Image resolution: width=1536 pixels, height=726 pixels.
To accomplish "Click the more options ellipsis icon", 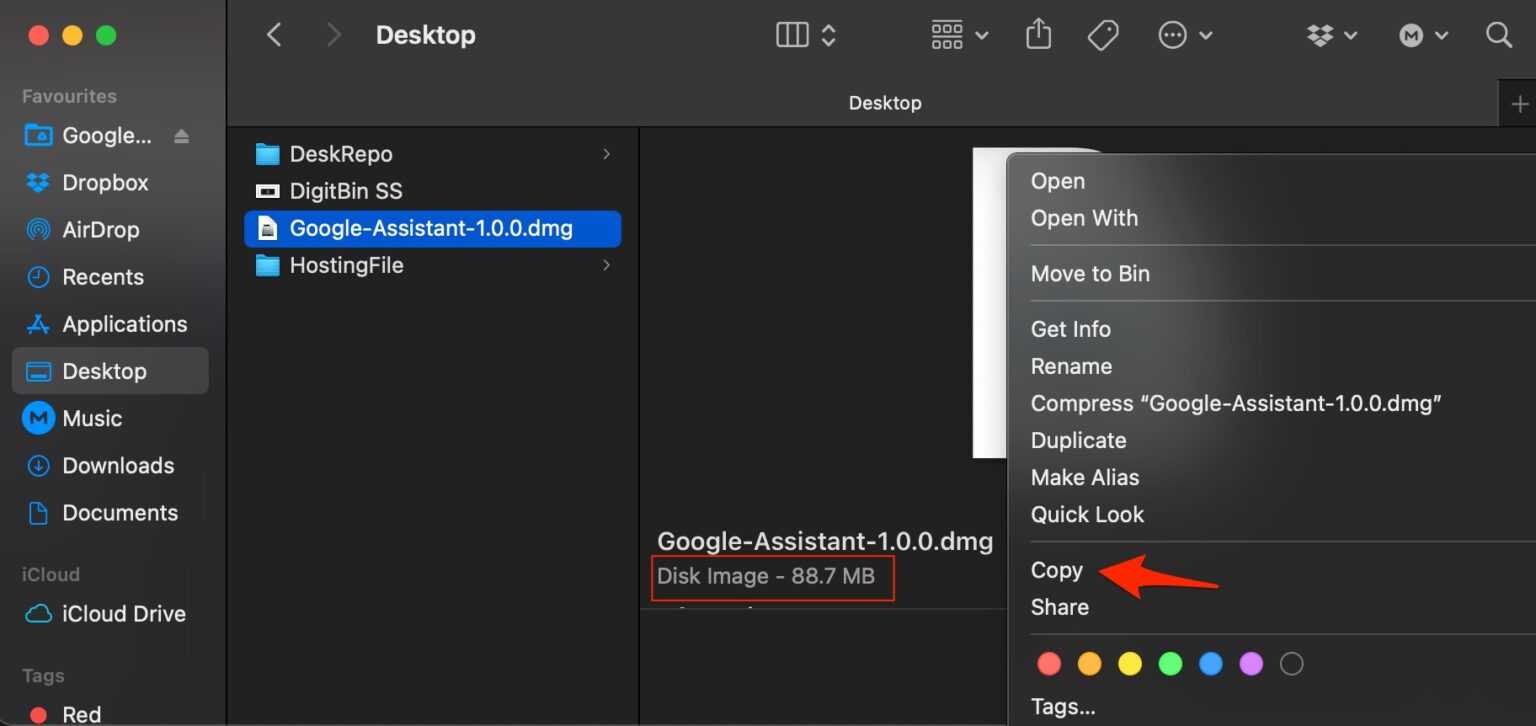I will (x=1172, y=35).
